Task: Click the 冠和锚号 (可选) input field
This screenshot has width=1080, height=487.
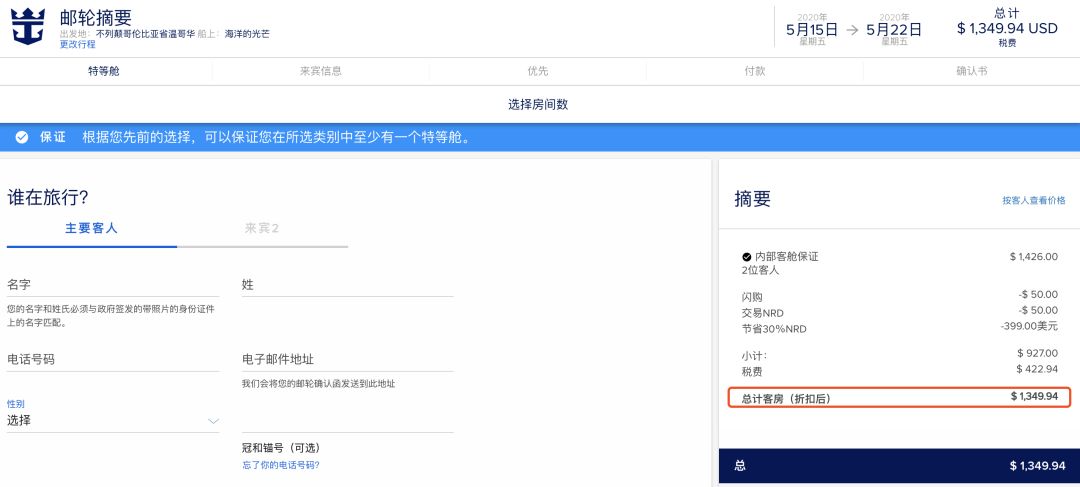Action: tap(348, 421)
